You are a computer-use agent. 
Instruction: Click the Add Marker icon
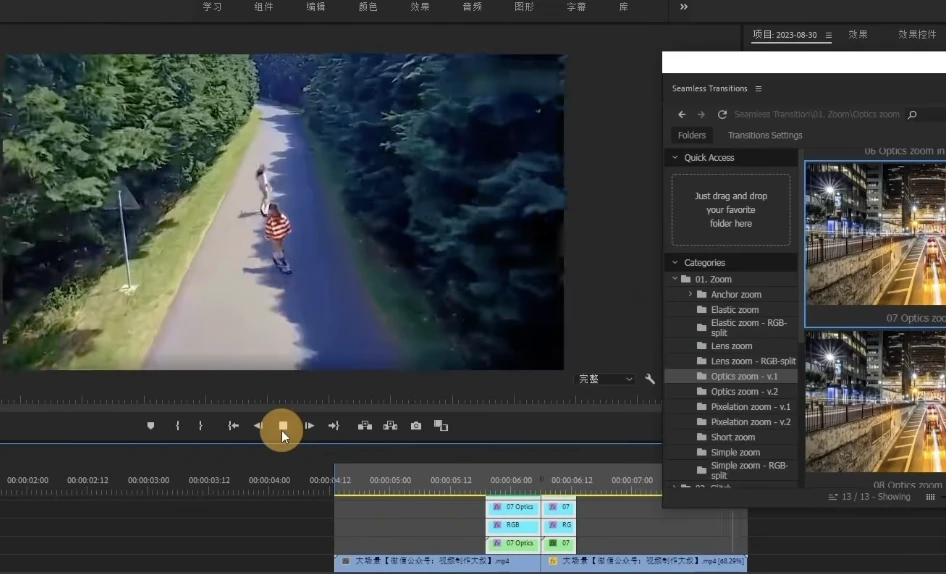pos(150,426)
